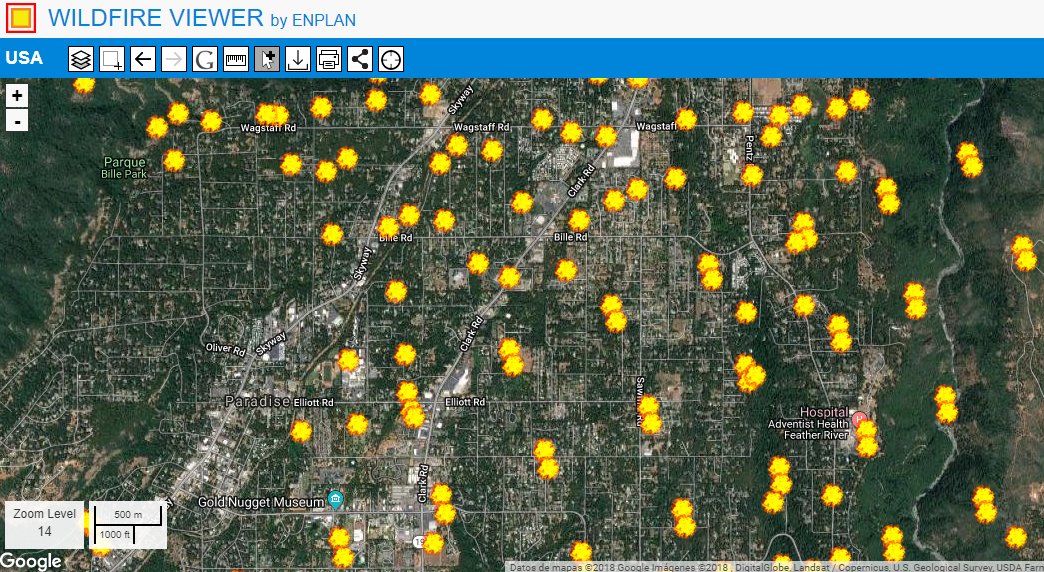
Task: Click the Zoom Level 14 indicator
Action: tap(45, 523)
